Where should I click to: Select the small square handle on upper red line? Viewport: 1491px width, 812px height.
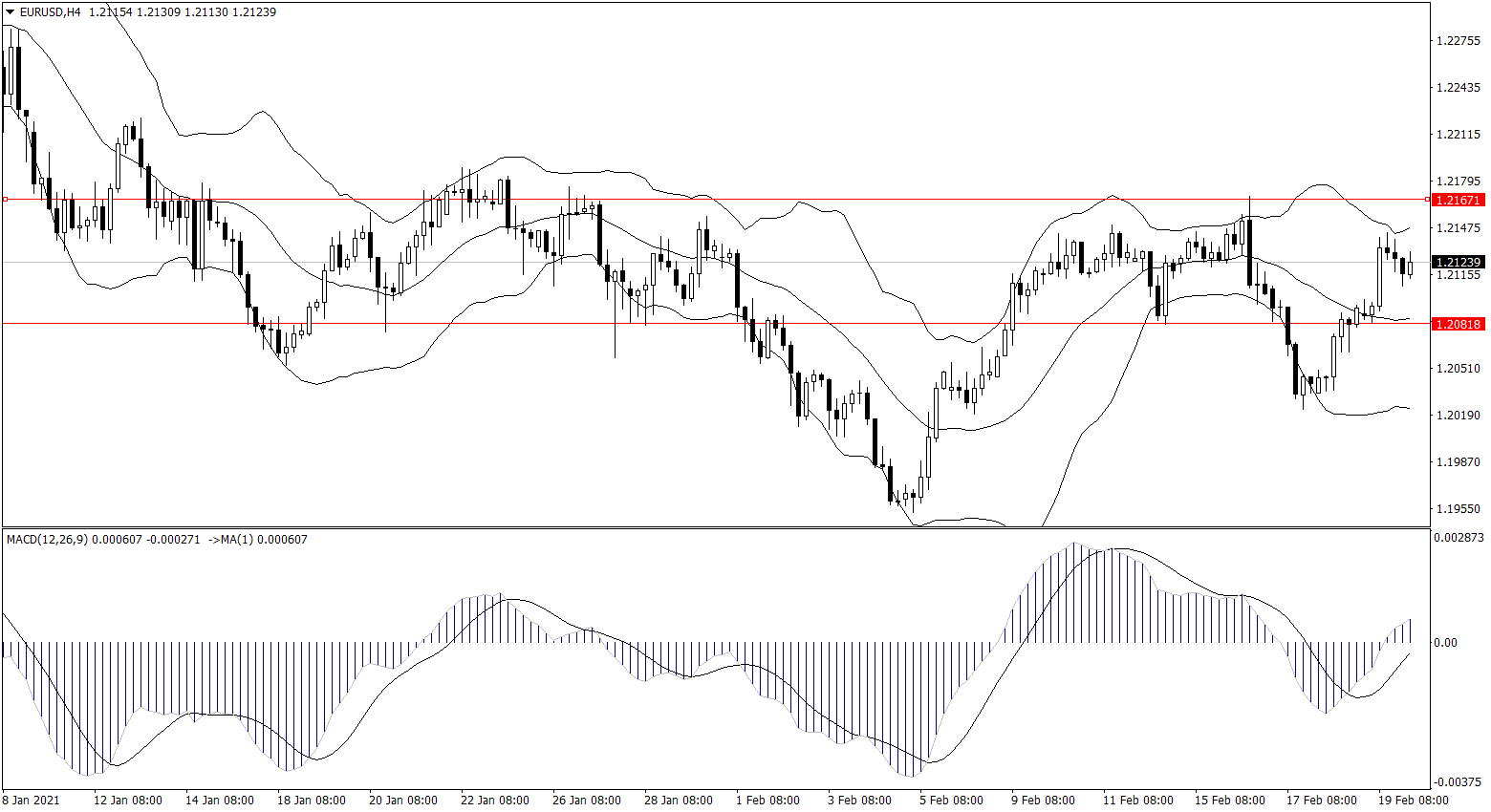(6, 200)
